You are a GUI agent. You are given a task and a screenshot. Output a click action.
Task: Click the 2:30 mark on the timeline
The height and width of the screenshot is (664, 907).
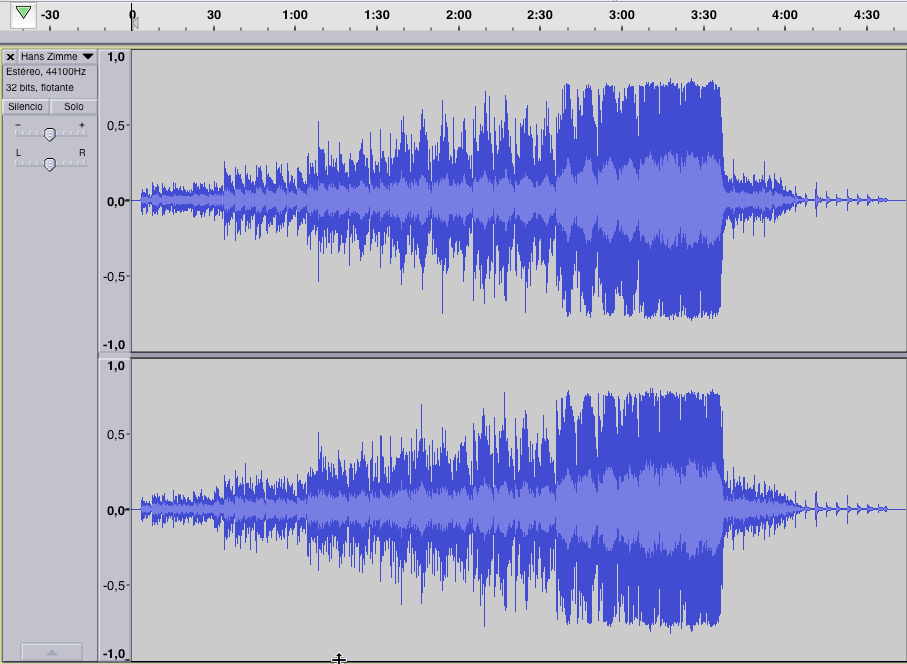click(539, 15)
